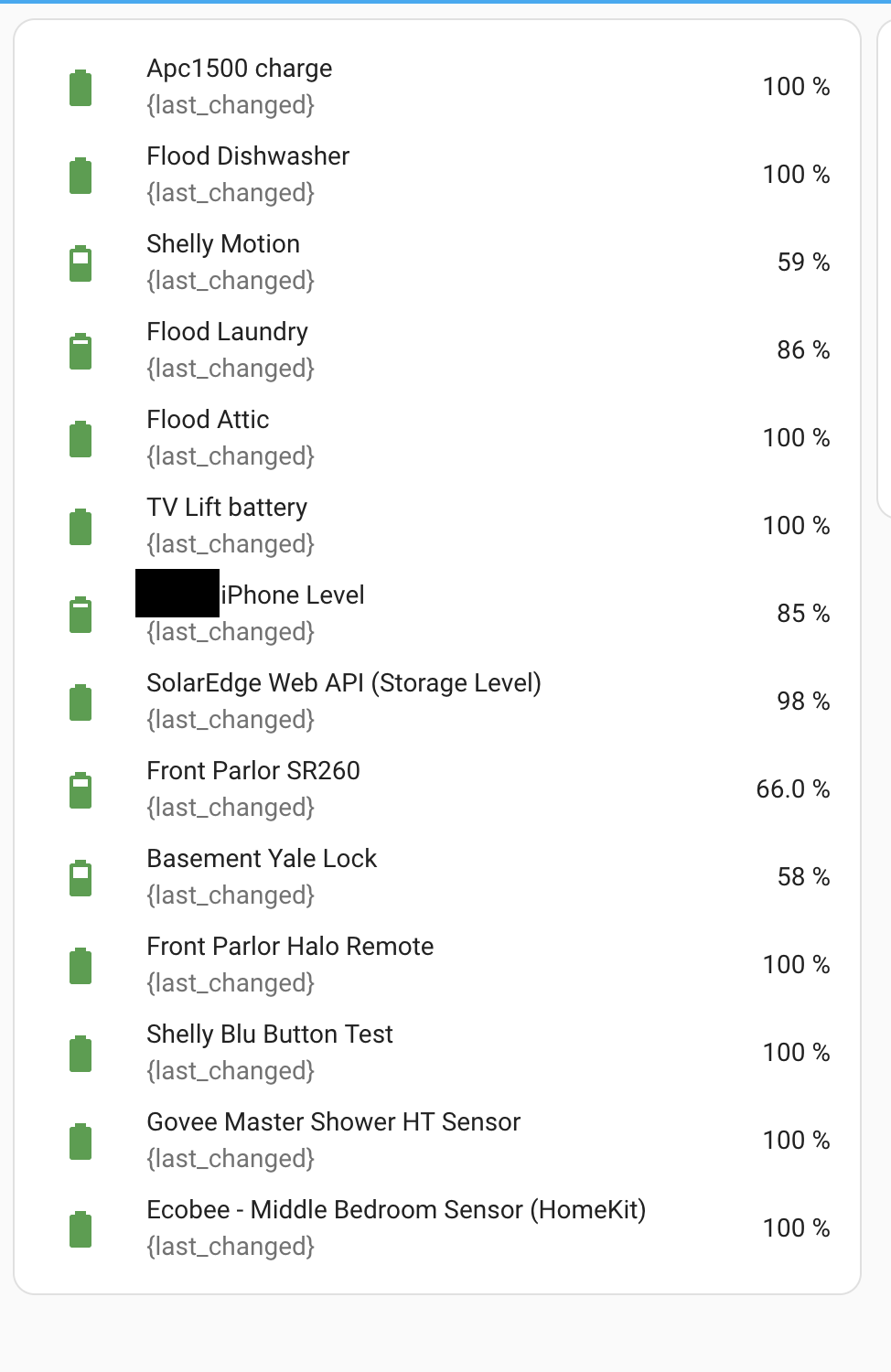Click the Ecobee Middle Bedroom Sensor name
The image size is (891, 1372).
pyautogui.click(x=397, y=1209)
